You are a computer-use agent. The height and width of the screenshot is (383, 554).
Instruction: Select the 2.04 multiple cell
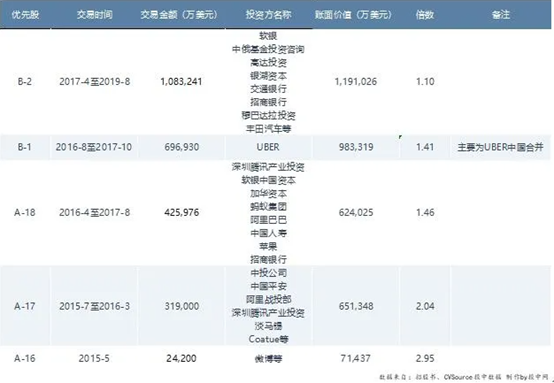pyautogui.click(x=425, y=306)
